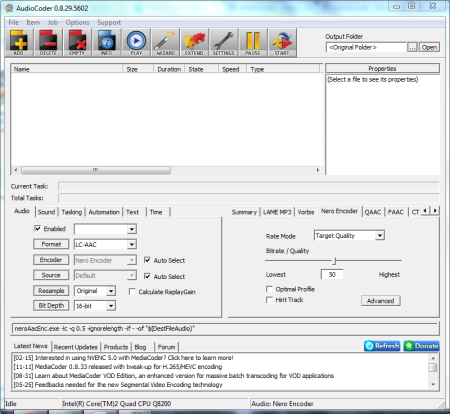Open the Recent Updates news tab
Image resolution: width=450 pixels, height=414 pixels.
tap(76, 347)
